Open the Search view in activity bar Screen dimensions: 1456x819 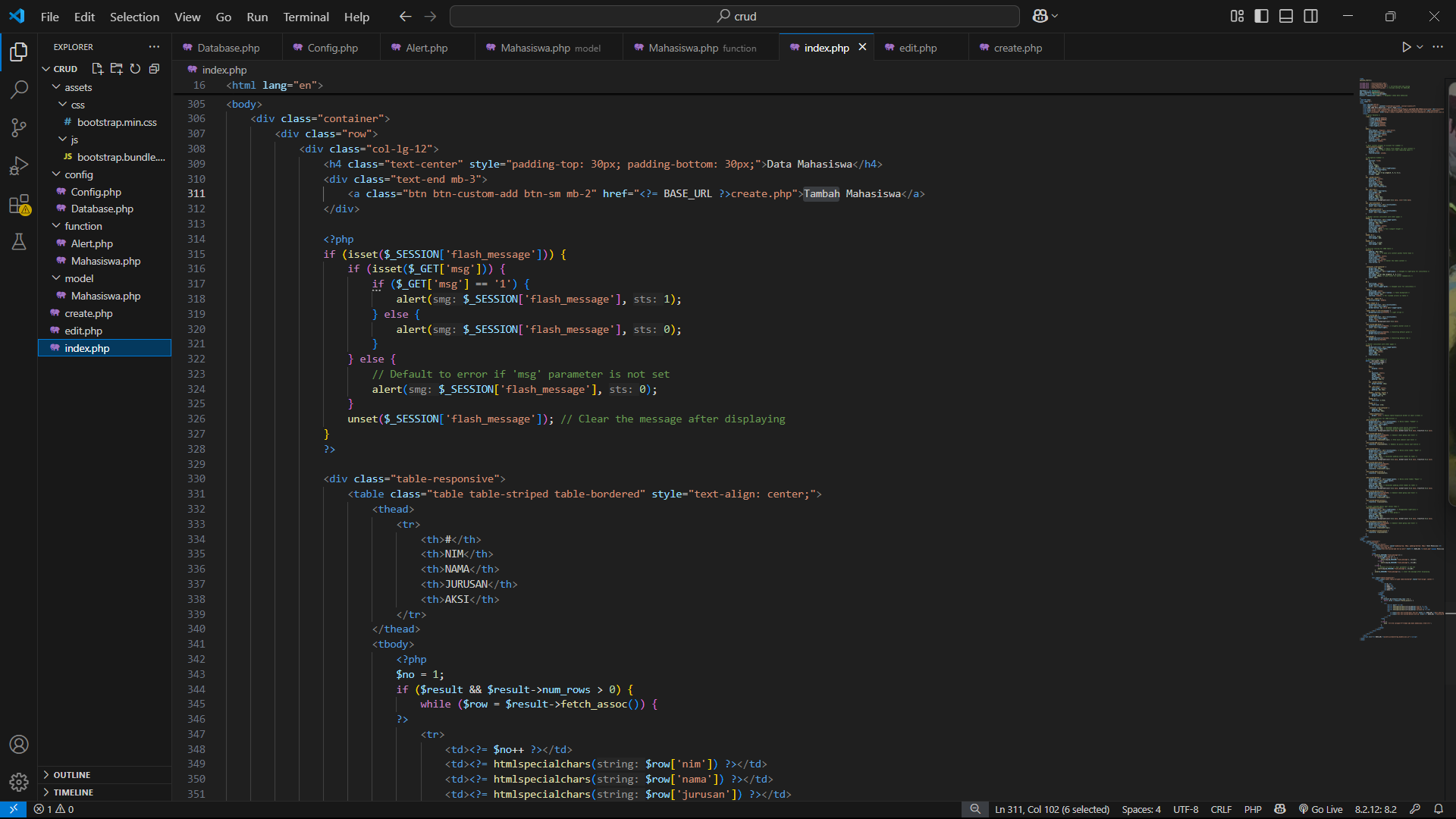tap(19, 89)
